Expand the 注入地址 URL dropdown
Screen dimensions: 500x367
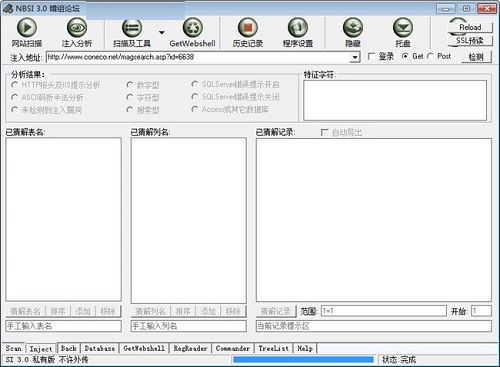[x=355, y=57]
